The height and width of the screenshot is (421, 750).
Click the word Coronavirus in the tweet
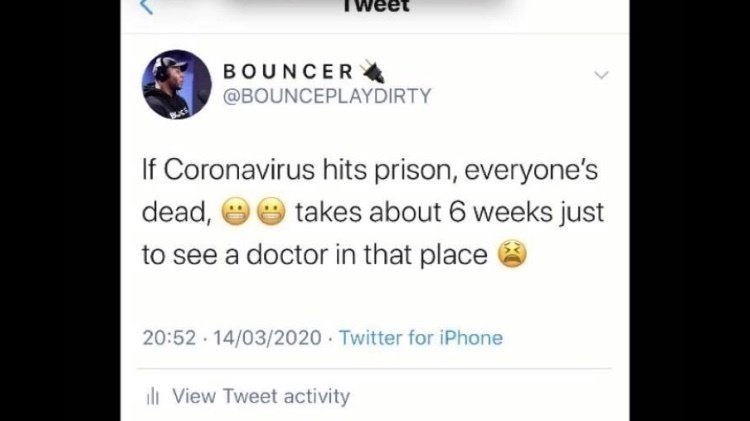(x=239, y=169)
